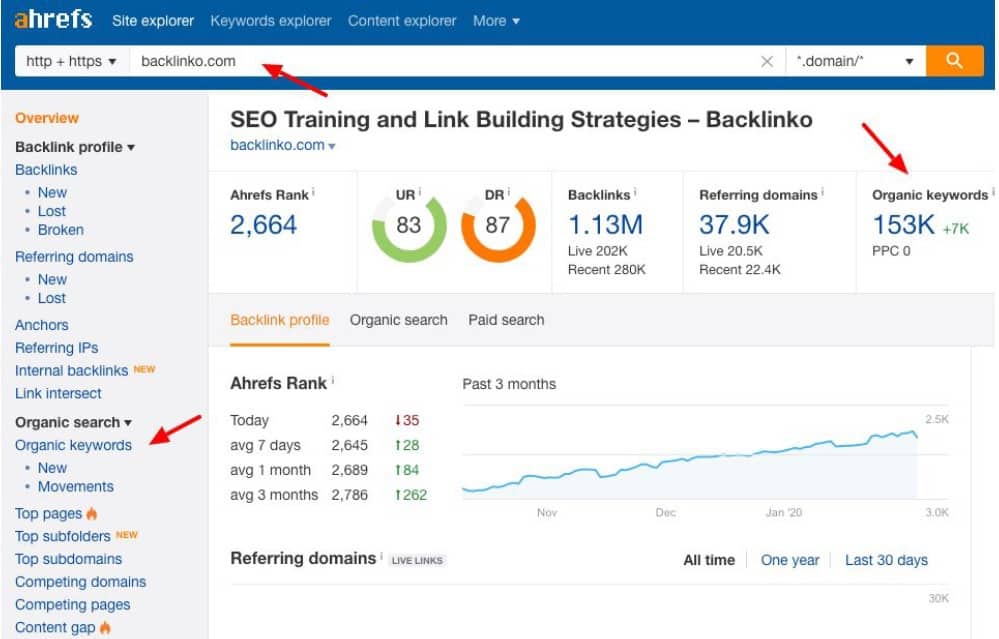Open the Referring IPs sidebar link
Viewport: 999px width, 639px height.
(x=57, y=348)
